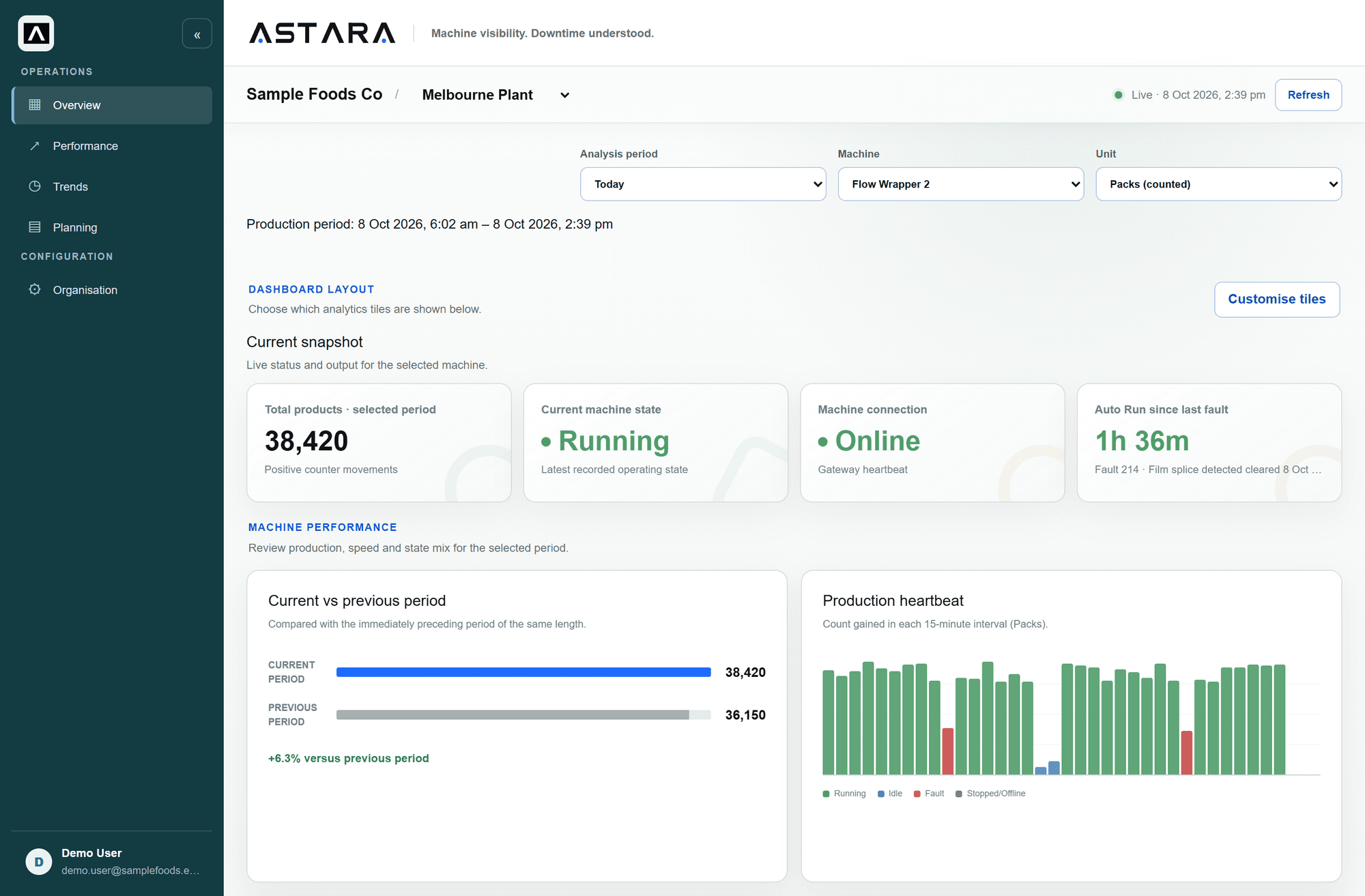
Task: Click the Overview grid icon
Action: (x=35, y=104)
